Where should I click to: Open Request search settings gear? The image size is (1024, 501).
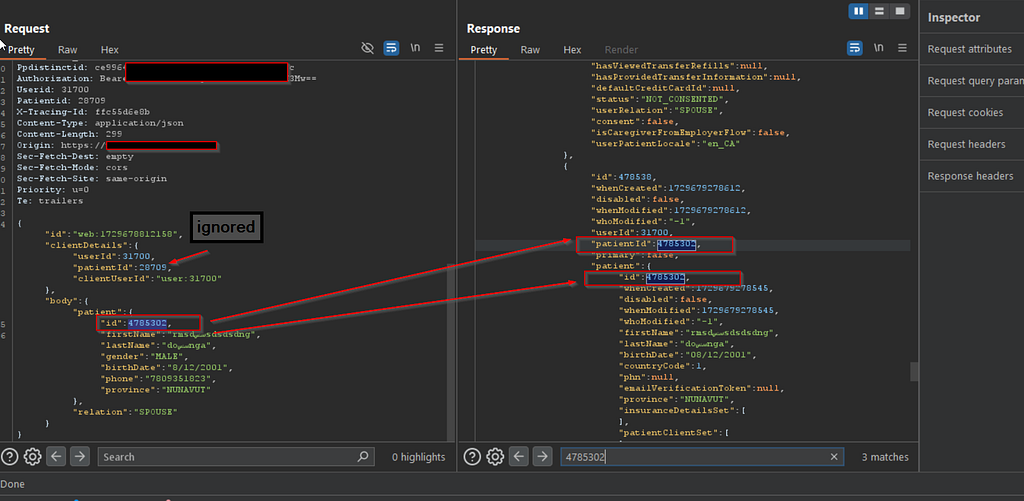tap(33, 457)
